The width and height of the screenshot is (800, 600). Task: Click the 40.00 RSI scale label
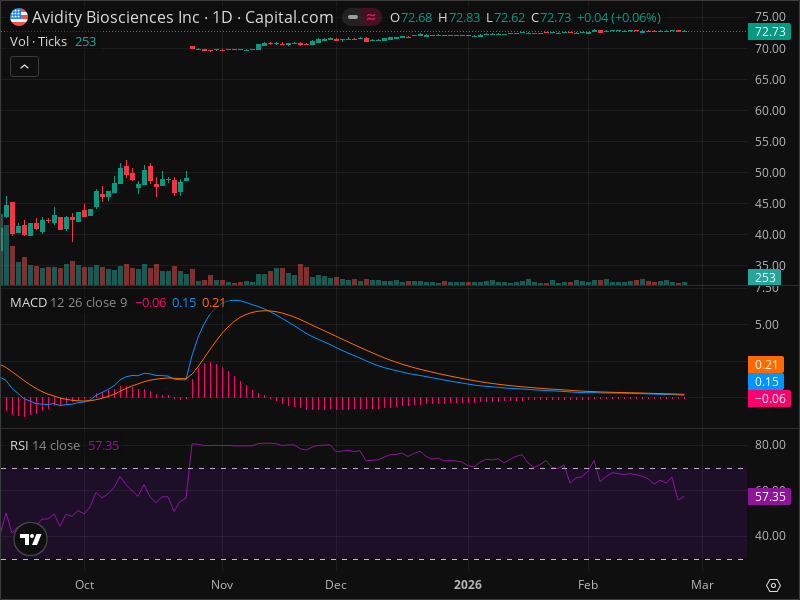tap(770, 536)
